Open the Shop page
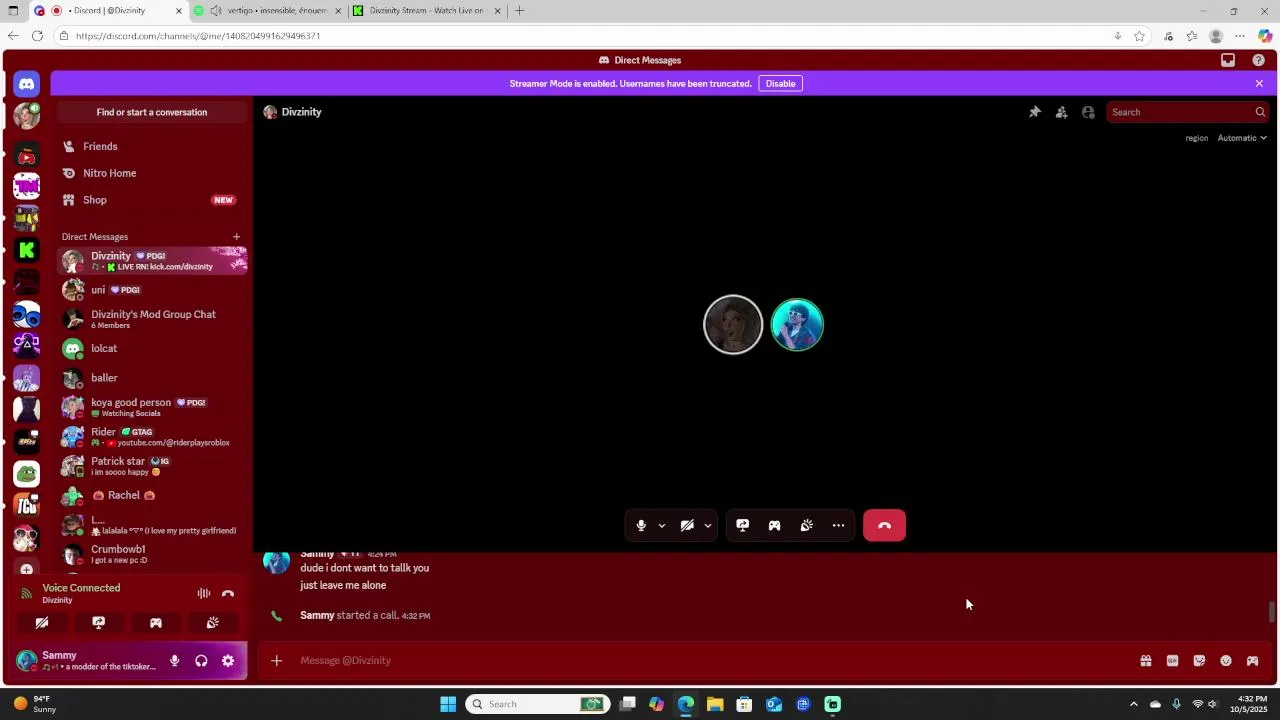The image size is (1280, 720). (152, 200)
